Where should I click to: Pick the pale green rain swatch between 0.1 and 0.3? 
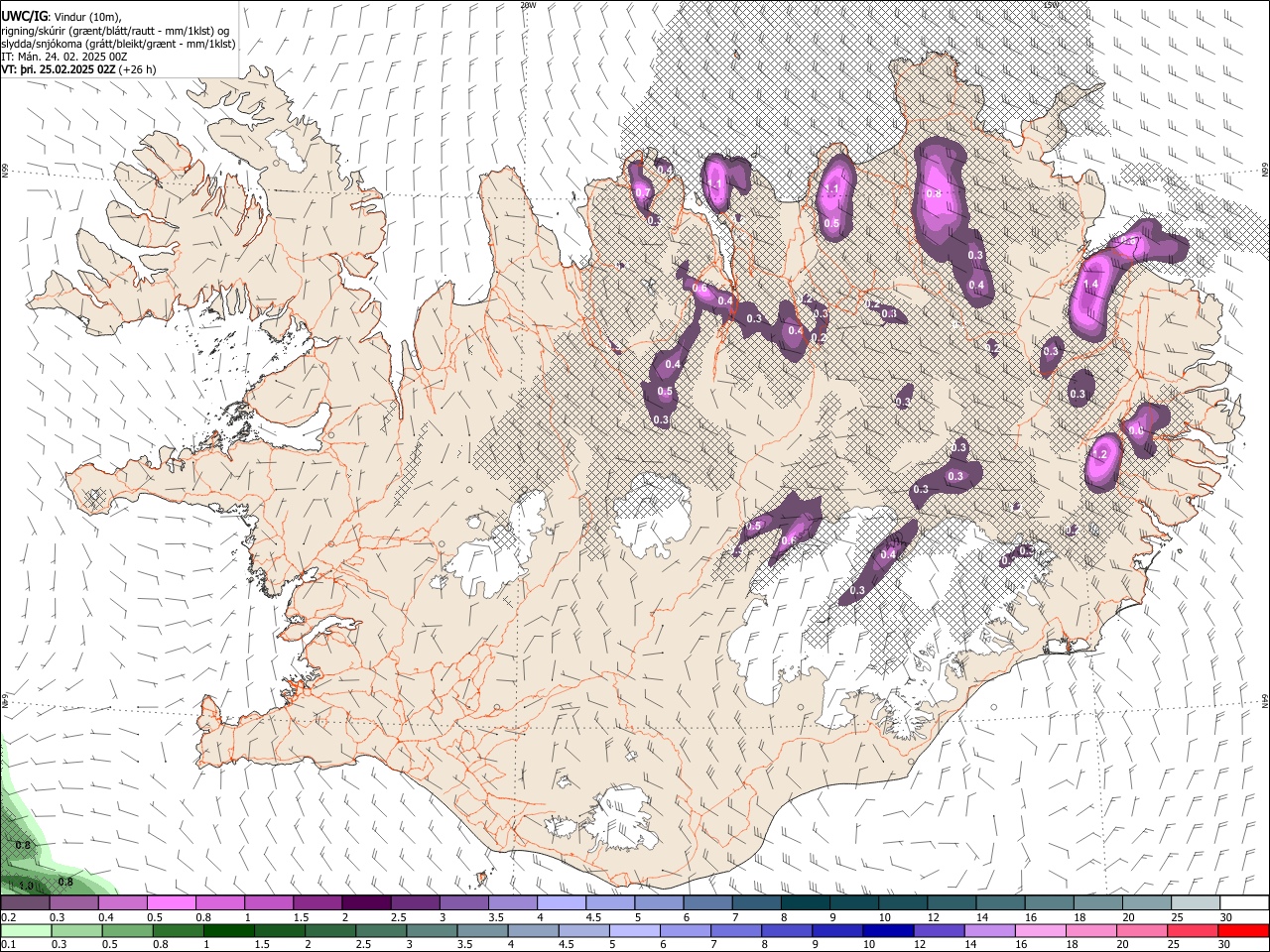point(25,930)
